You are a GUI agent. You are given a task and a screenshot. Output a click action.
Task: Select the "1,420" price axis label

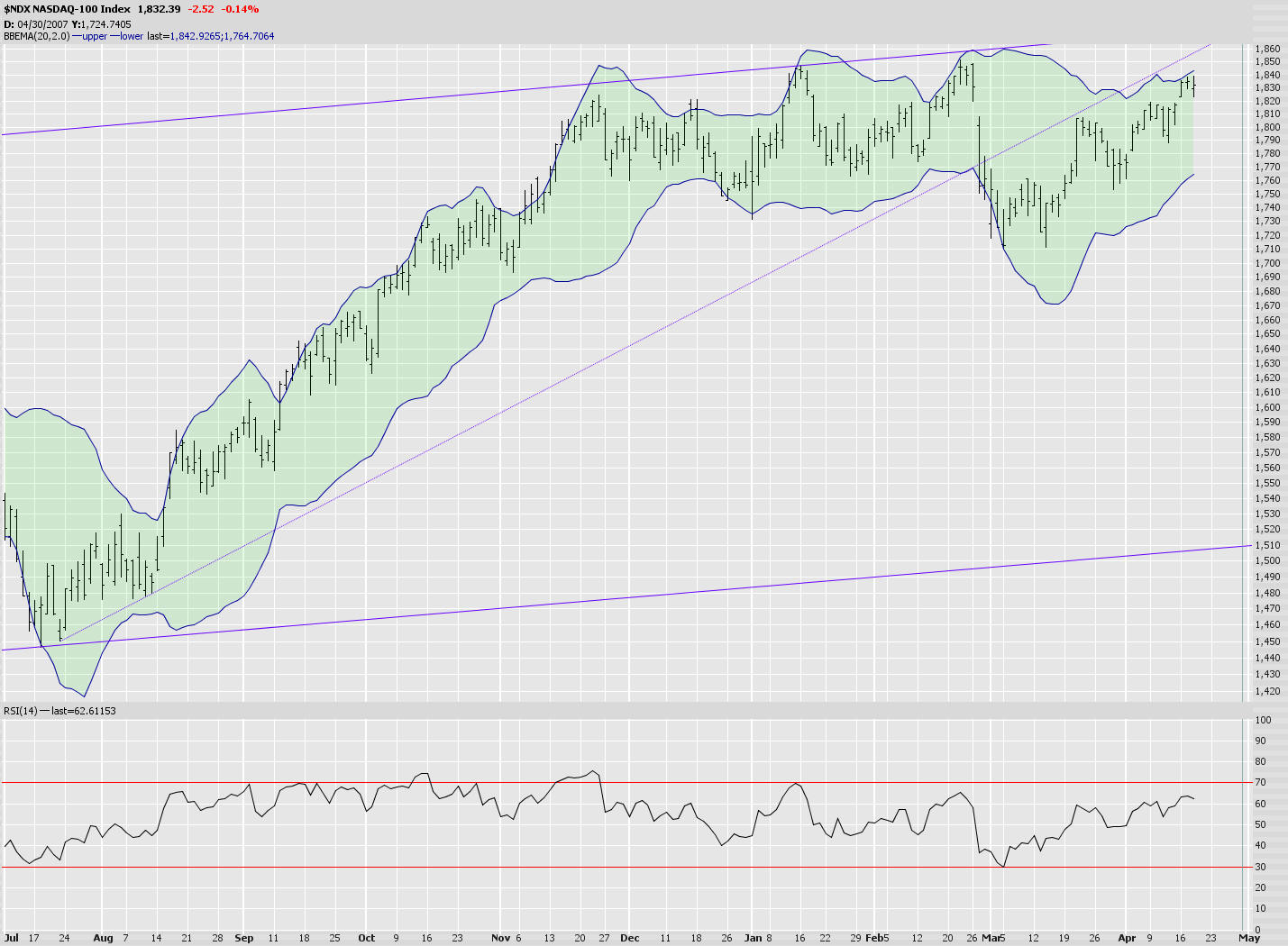pyautogui.click(x=1267, y=691)
